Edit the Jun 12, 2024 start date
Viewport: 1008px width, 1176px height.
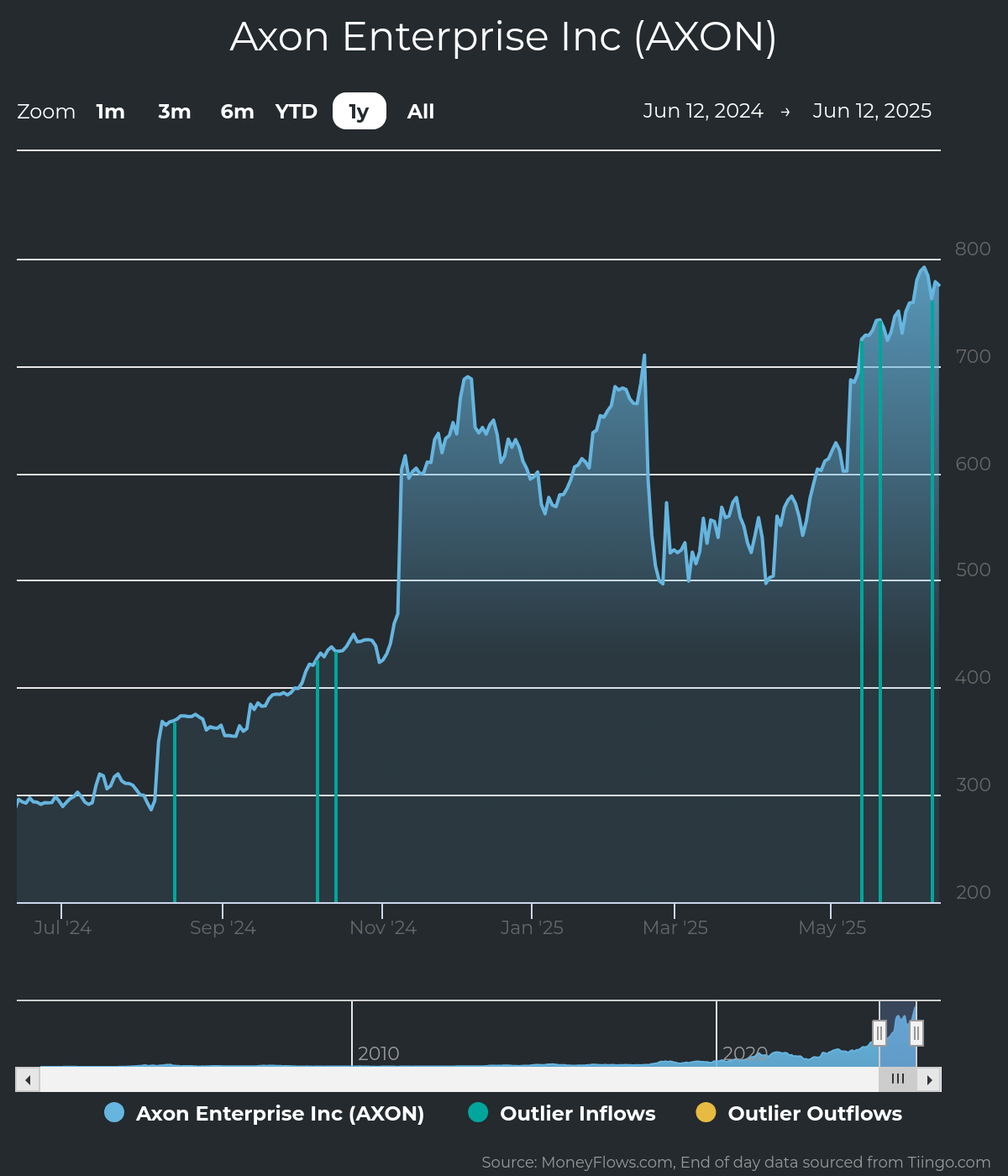click(703, 111)
